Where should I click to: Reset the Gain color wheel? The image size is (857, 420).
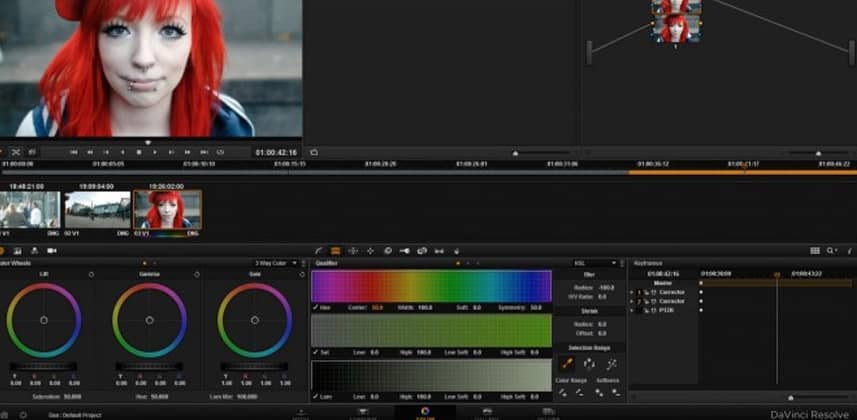pyautogui.click(x=302, y=275)
